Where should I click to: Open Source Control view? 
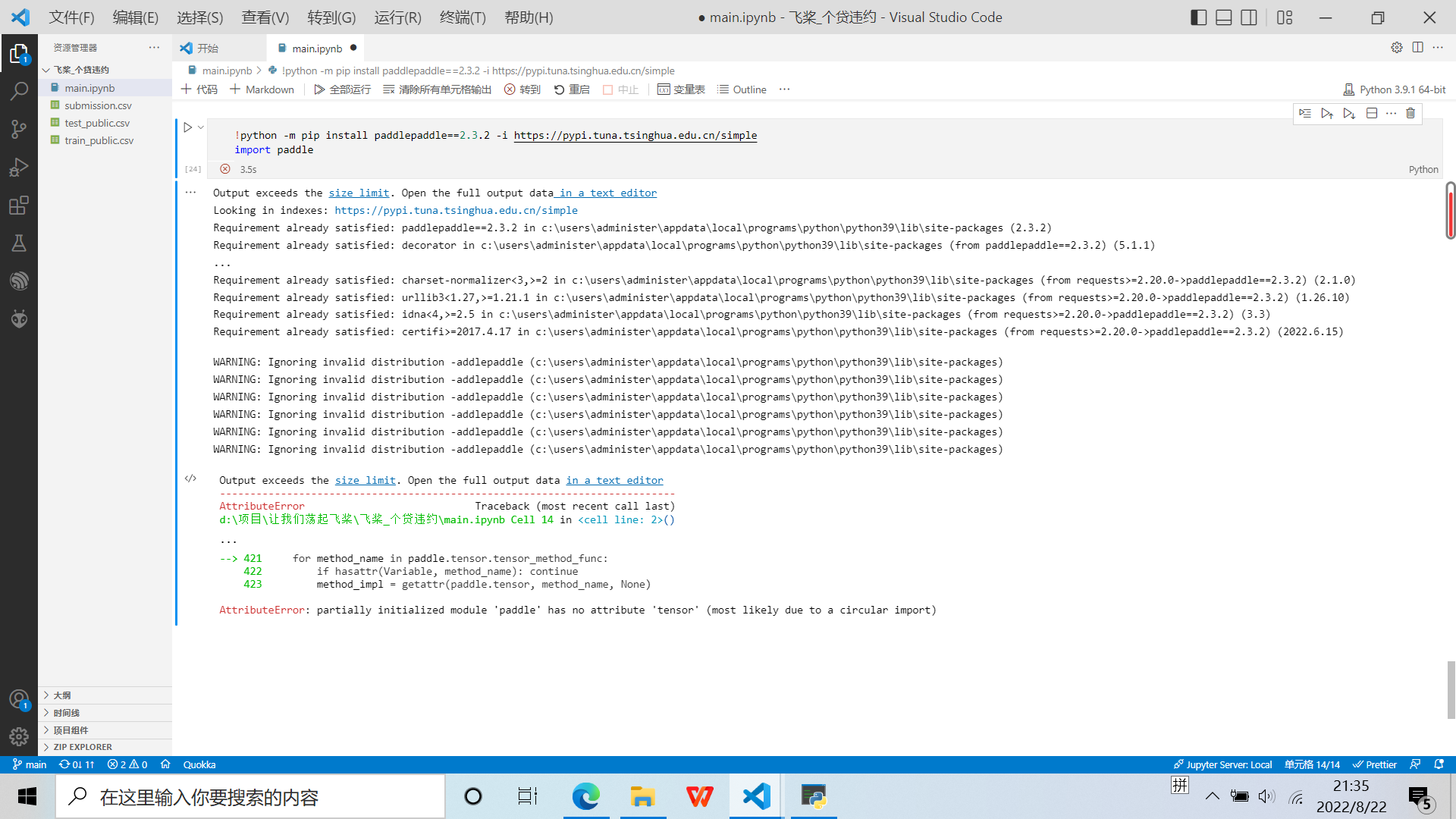(x=19, y=129)
